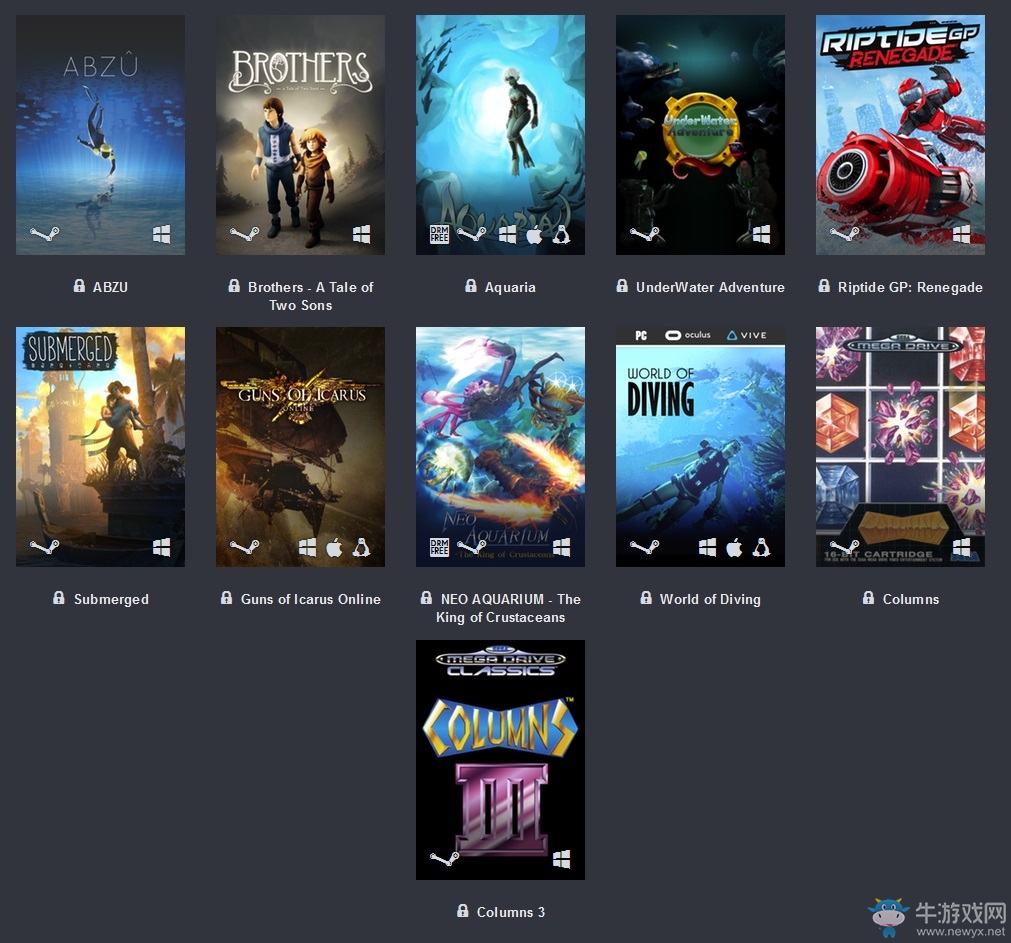Select the Riptide GP Renegade cover
Image resolution: width=1011 pixels, height=943 pixels.
900,135
